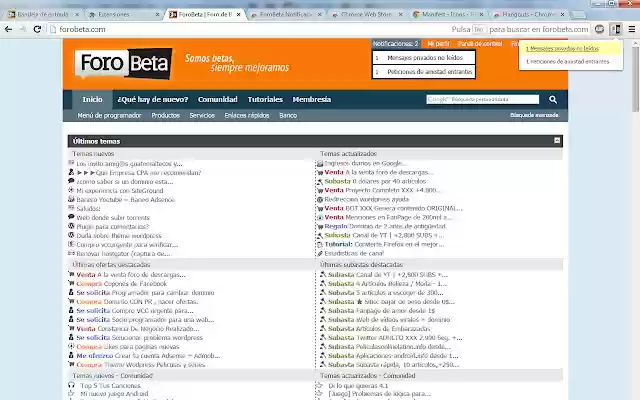The width and height of the screenshot is (640, 400).
Task: Click the person icon beside 'Se solicita Programador'
Action: click(71, 292)
